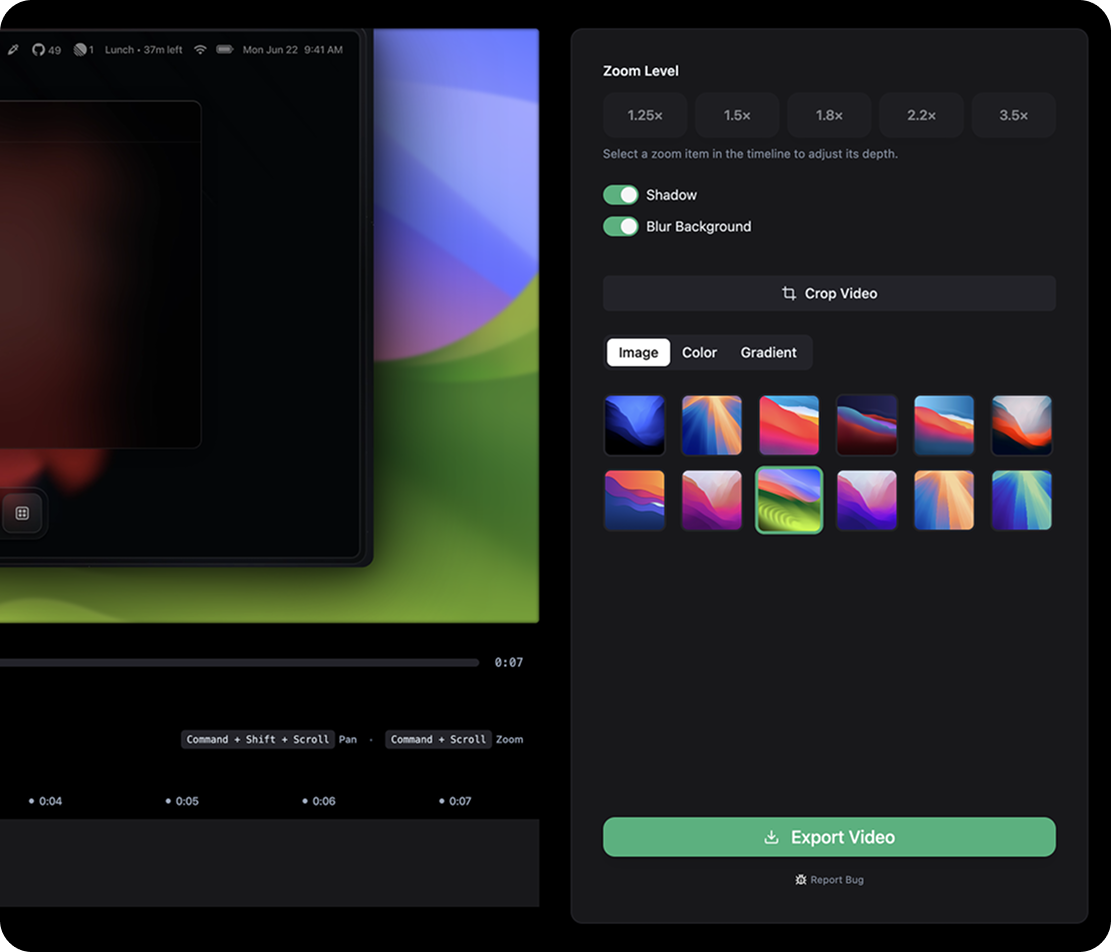Click the 0:06 timeline marker
This screenshot has width=1111, height=952.
[319, 801]
